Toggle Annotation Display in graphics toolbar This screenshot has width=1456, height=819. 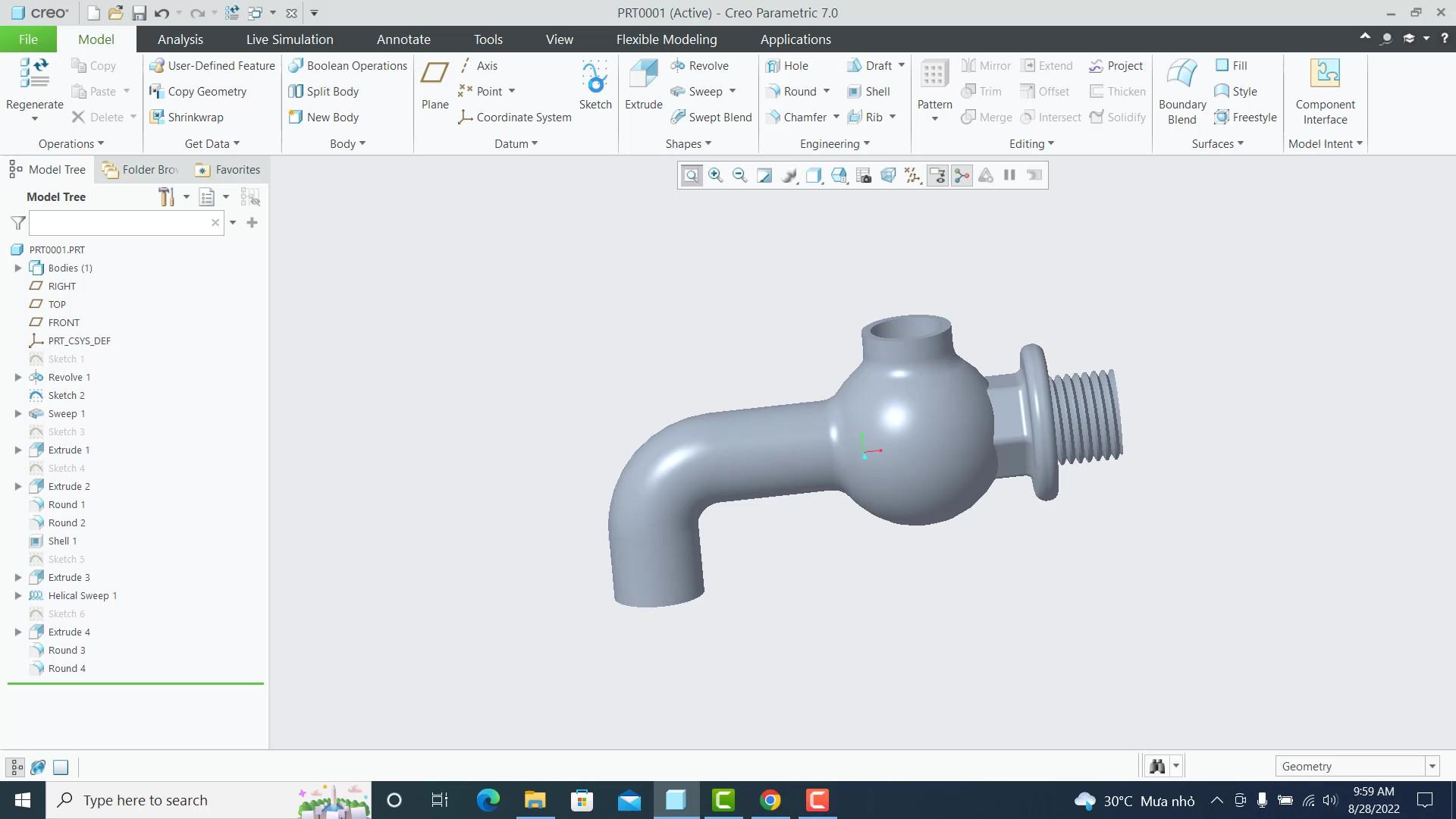pyautogui.click(x=937, y=176)
